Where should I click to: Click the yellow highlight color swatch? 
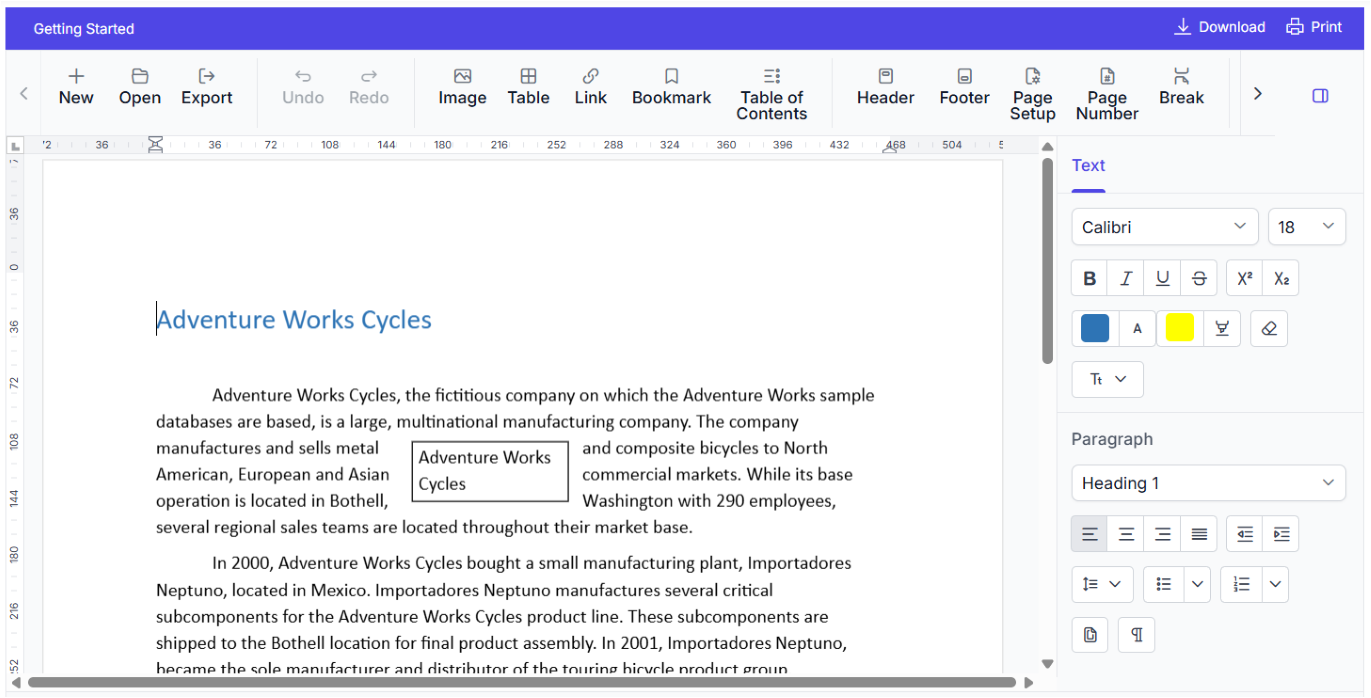click(x=1179, y=329)
